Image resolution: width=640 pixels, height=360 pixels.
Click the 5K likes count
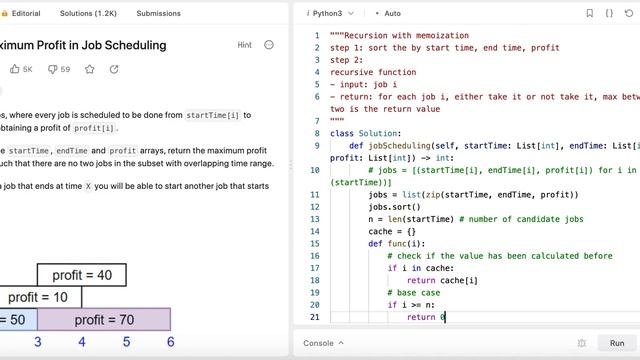(27, 69)
